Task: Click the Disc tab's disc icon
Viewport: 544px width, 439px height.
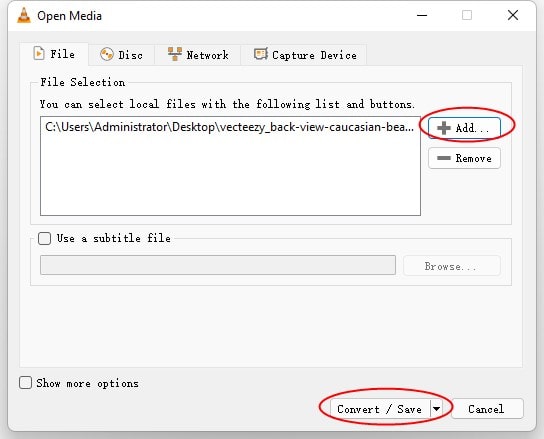Action: click(x=107, y=54)
